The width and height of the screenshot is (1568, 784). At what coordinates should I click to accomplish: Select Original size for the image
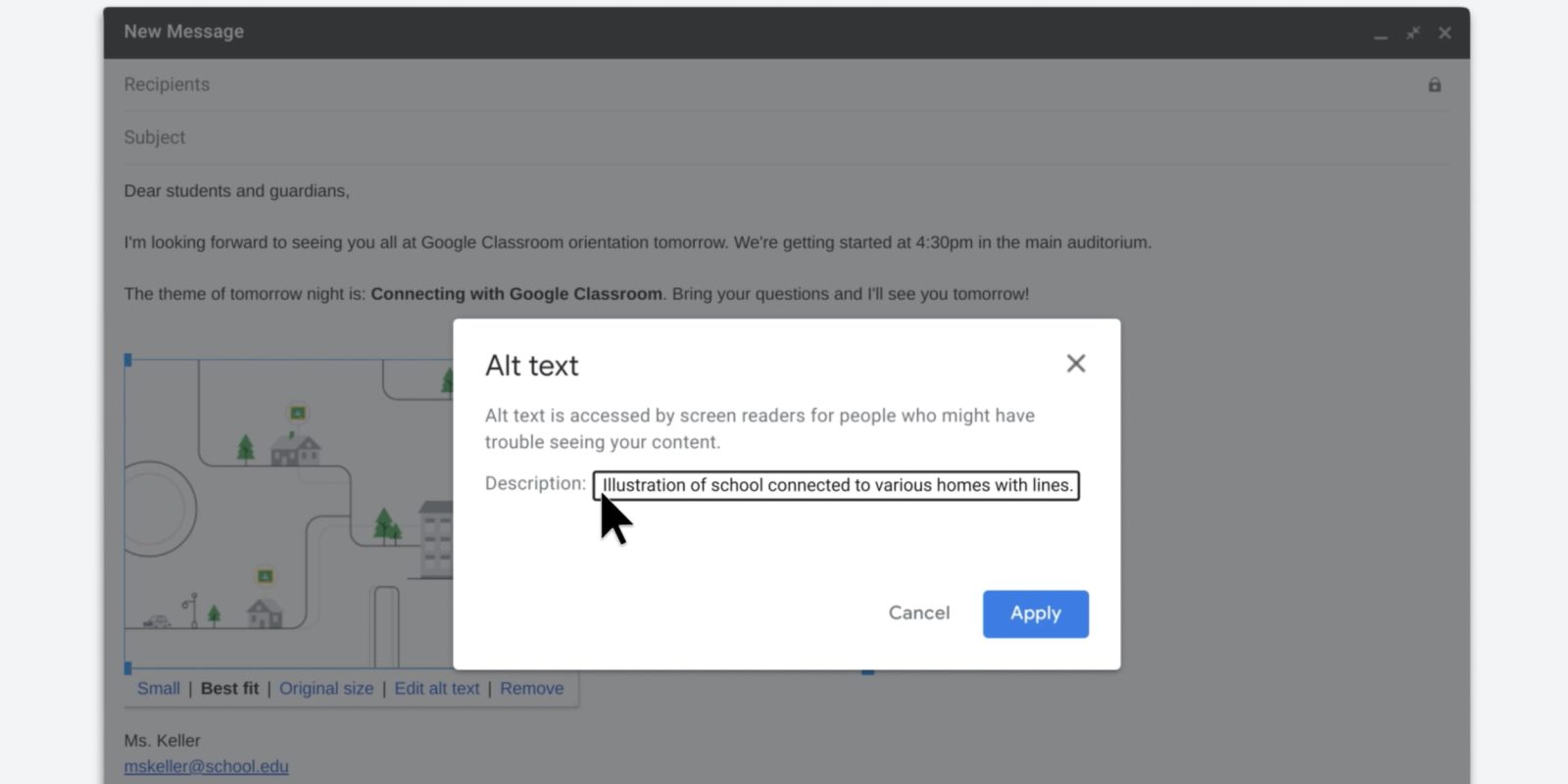326,688
